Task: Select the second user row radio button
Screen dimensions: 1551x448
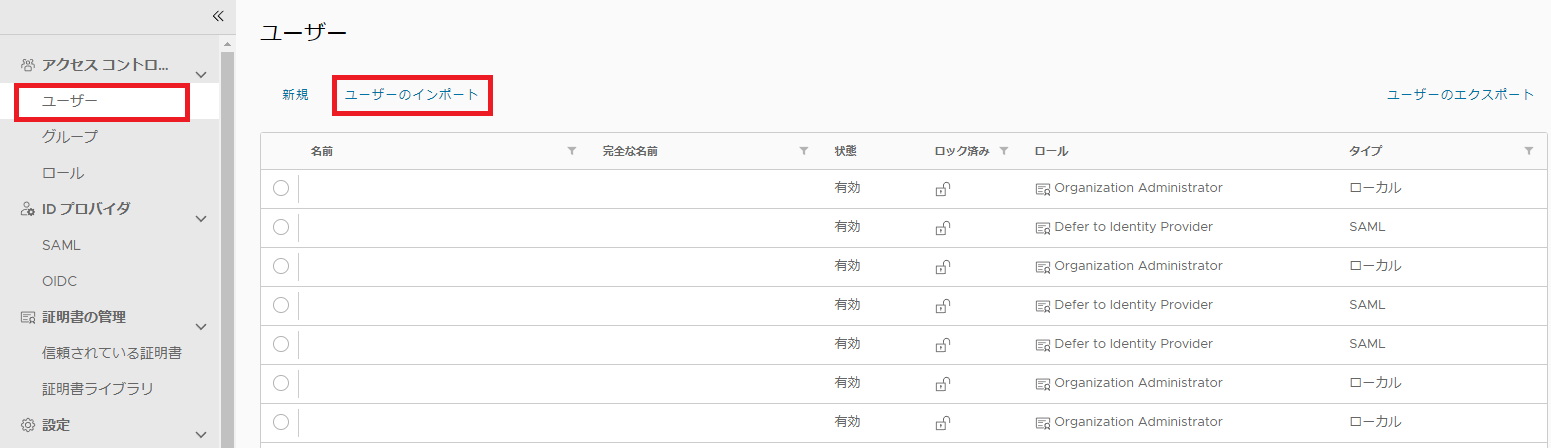Action: [281, 227]
